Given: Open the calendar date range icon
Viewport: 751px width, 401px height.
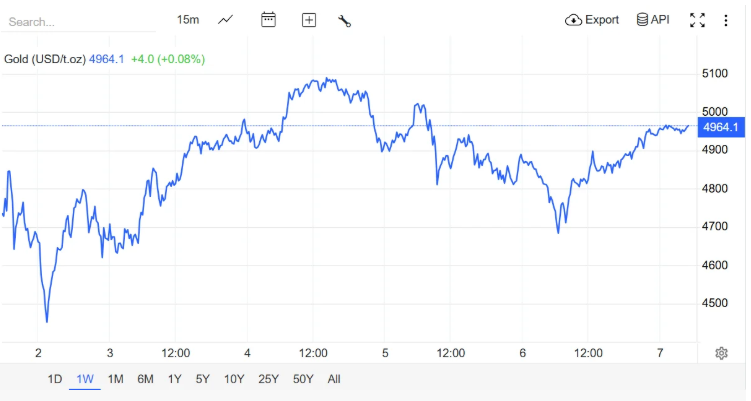Looking at the screenshot, I should pyautogui.click(x=268, y=20).
